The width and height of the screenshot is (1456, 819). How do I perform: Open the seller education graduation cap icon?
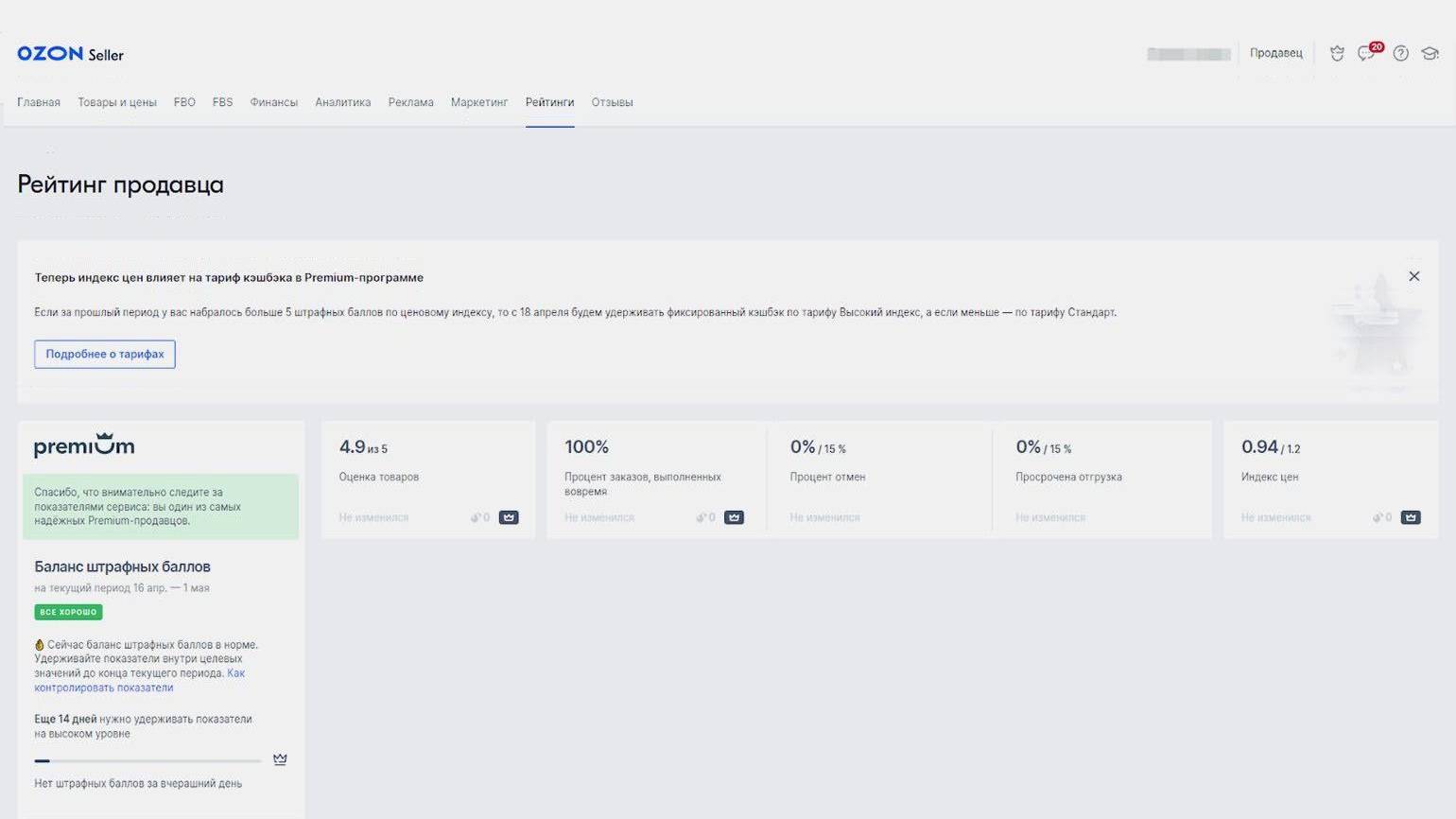(x=1430, y=54)
